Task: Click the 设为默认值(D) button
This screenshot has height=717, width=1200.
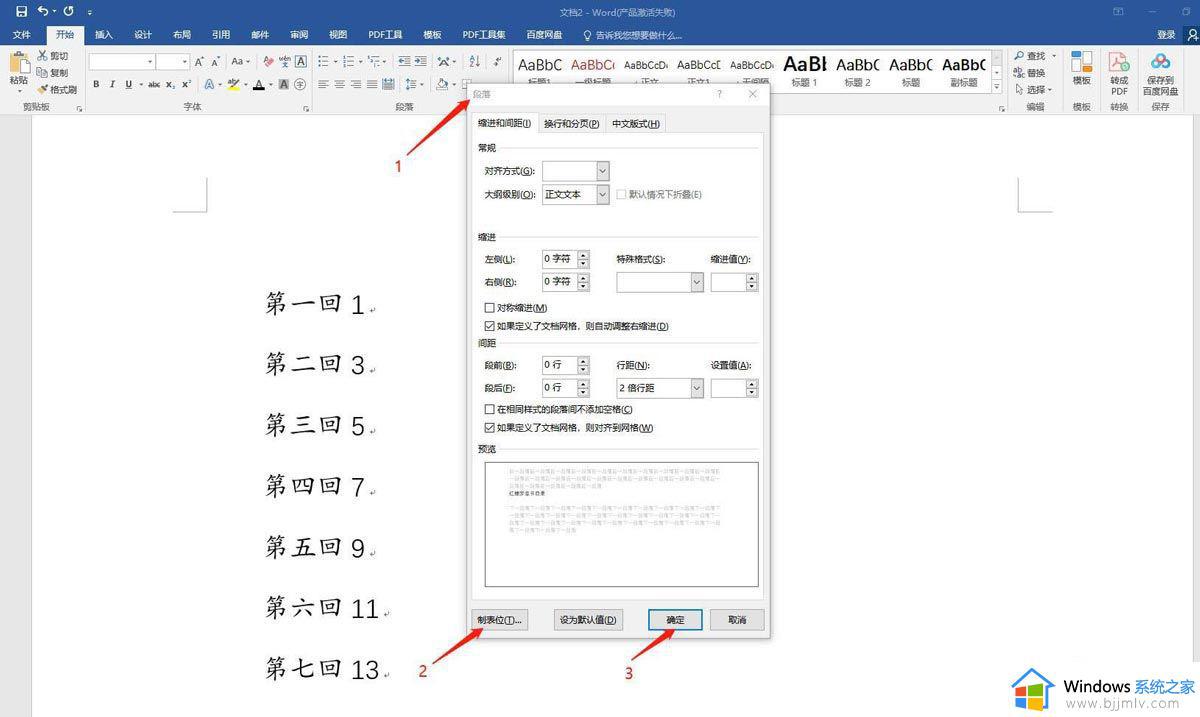Action: coord(589,620)
